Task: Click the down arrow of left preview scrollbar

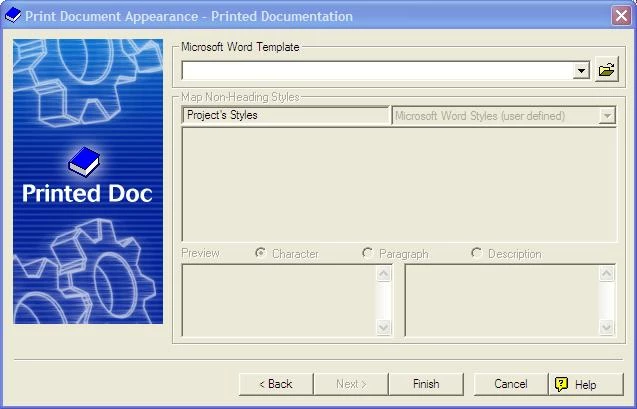Action: 384,327
